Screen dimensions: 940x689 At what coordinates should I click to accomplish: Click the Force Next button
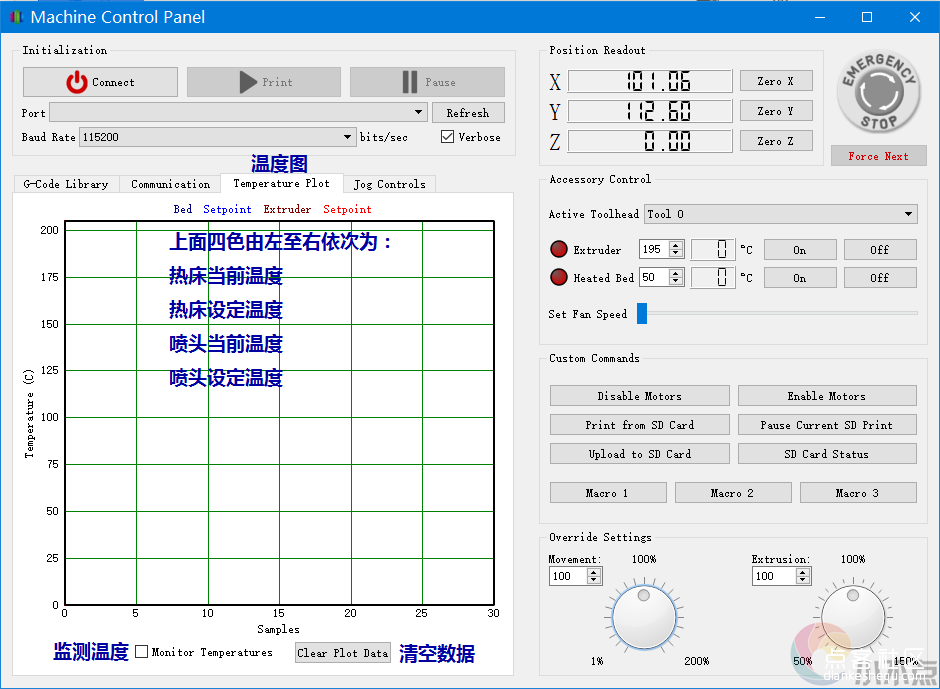878,156
